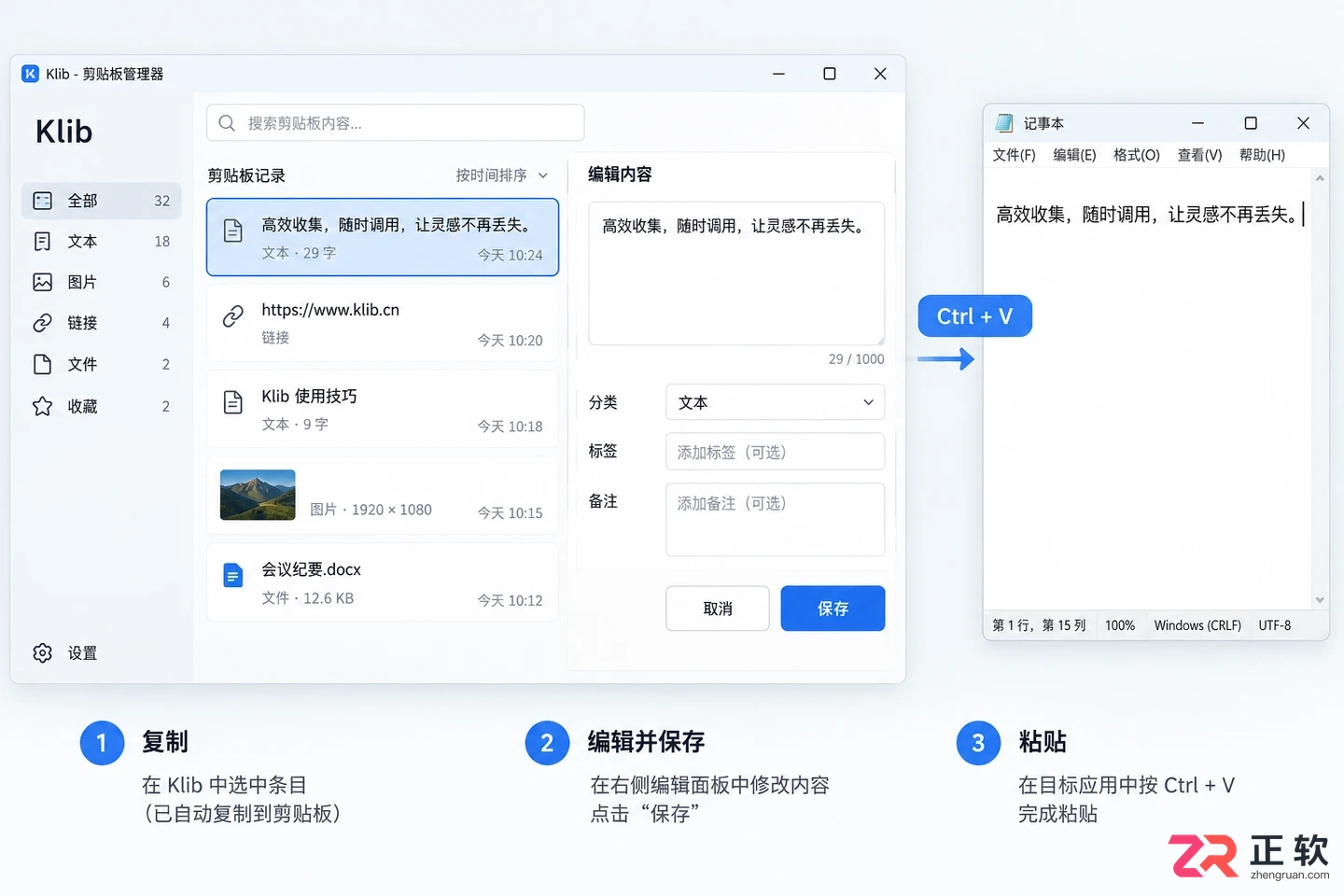Click the 图片 picture icon in sidebar
Viewport: 1344px width, 896px height.
click(42, 282)
